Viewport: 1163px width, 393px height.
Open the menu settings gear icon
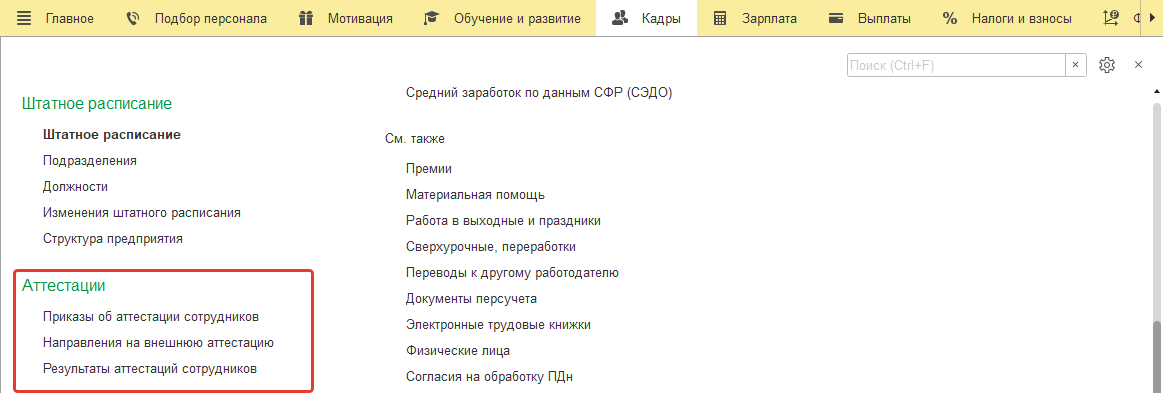tap(1107, 65)
